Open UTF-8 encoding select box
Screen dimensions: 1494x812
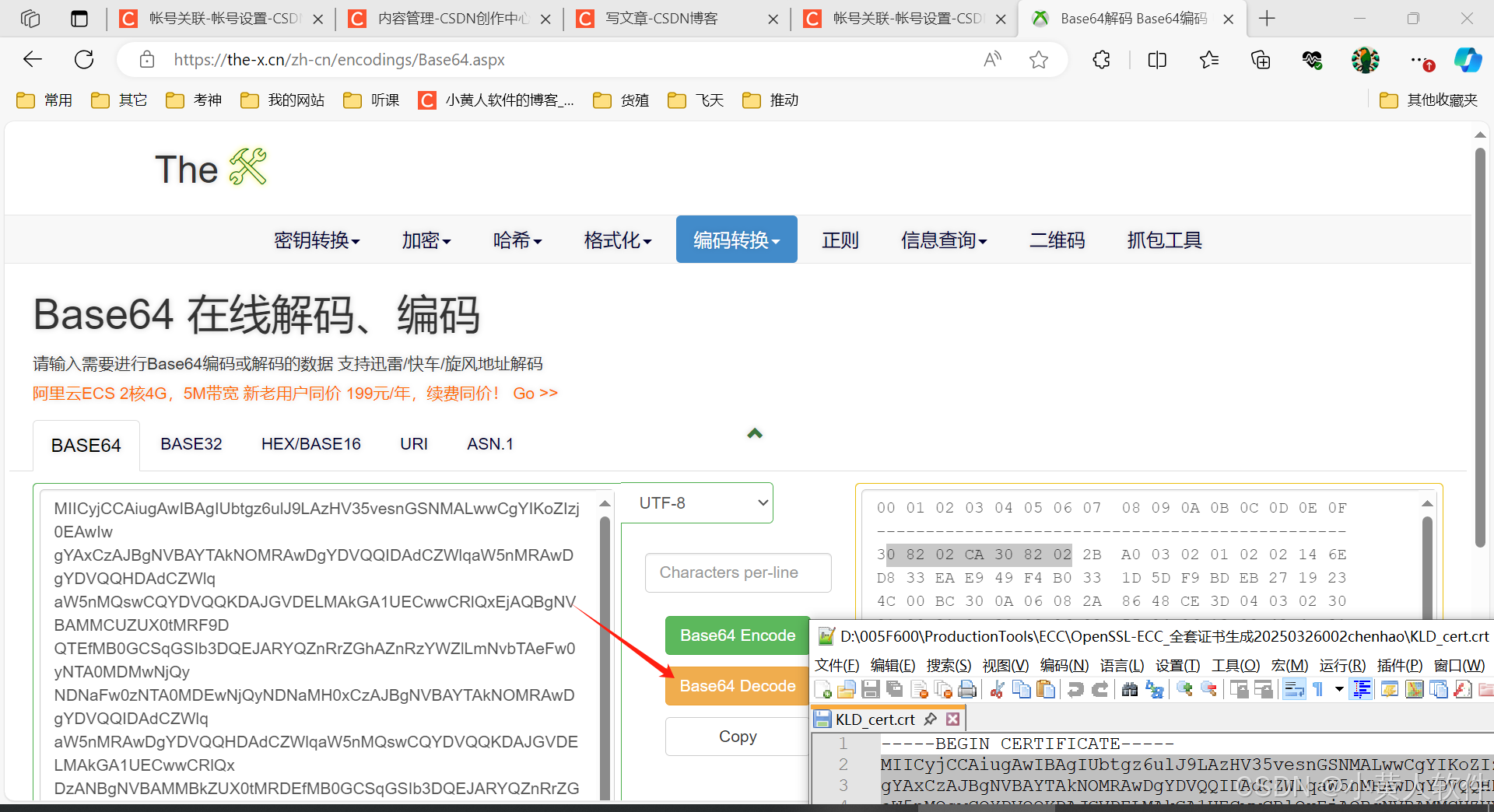click(x=697, y=503)
